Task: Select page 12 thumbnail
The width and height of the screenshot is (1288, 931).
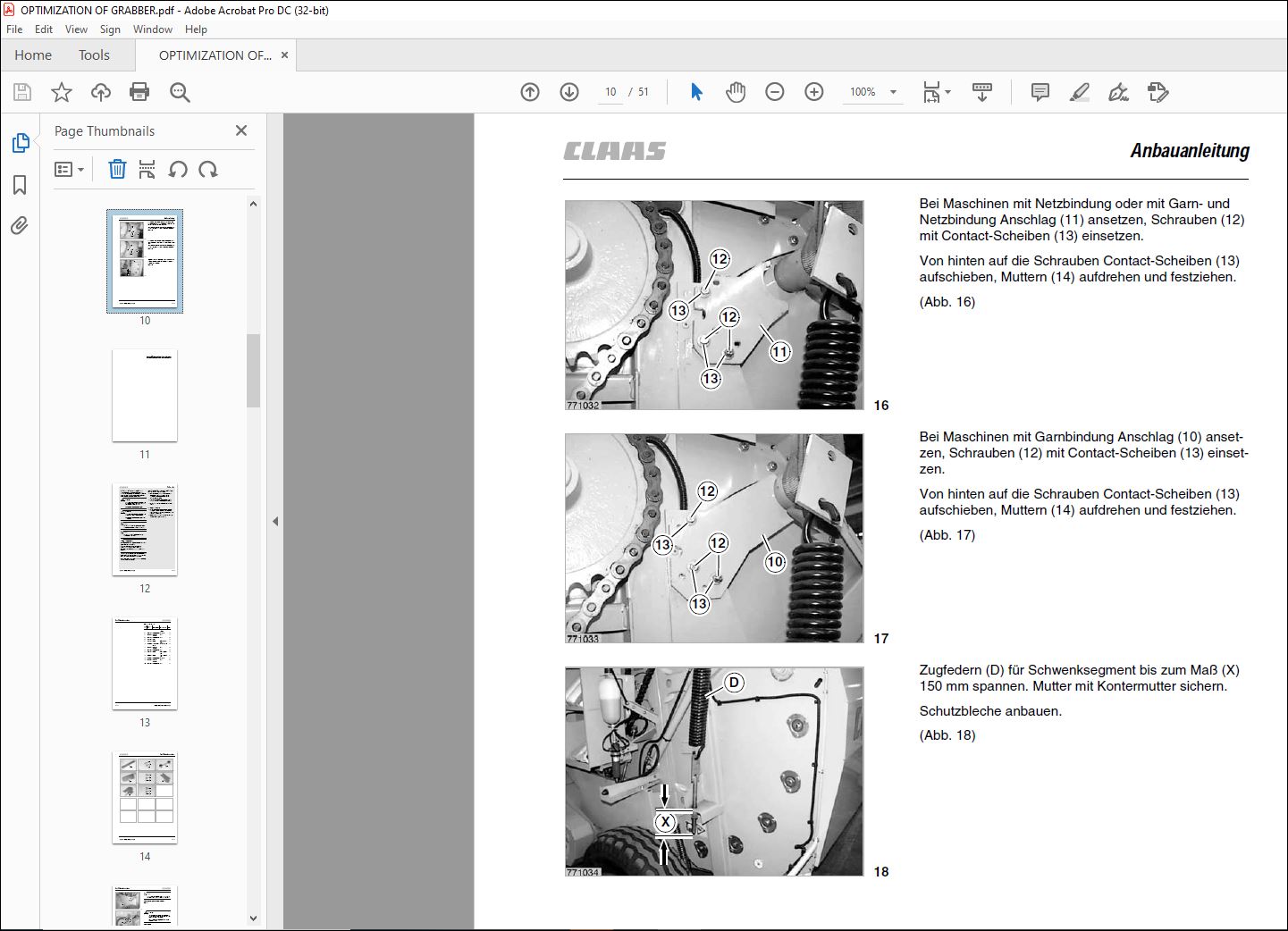Action: pyautogui.click(x=145, y=530)
